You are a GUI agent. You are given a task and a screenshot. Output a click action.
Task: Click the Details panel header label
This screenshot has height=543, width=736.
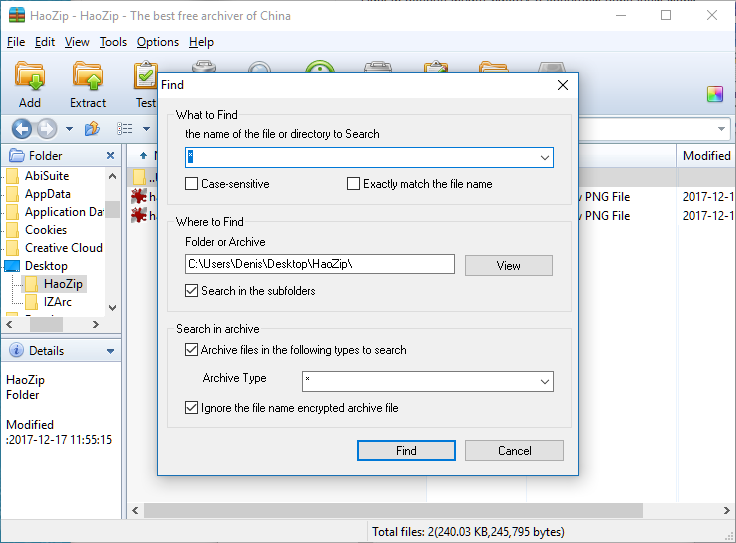pos(46,351)
